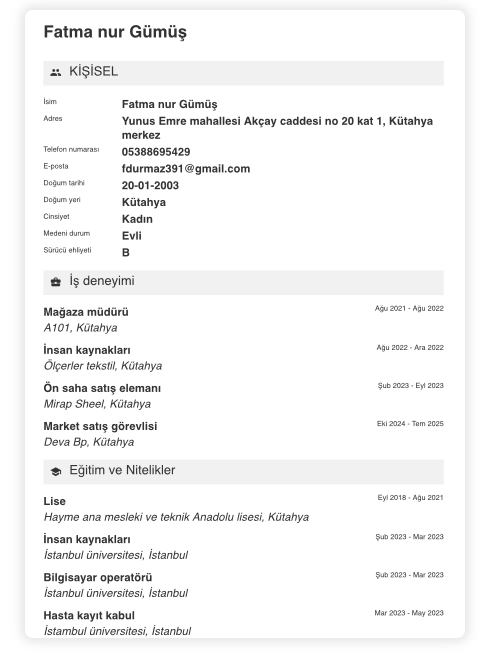Click the graduation cap icon beside Eğitim
Screen dimensions: 486x653
pos(55,471)
